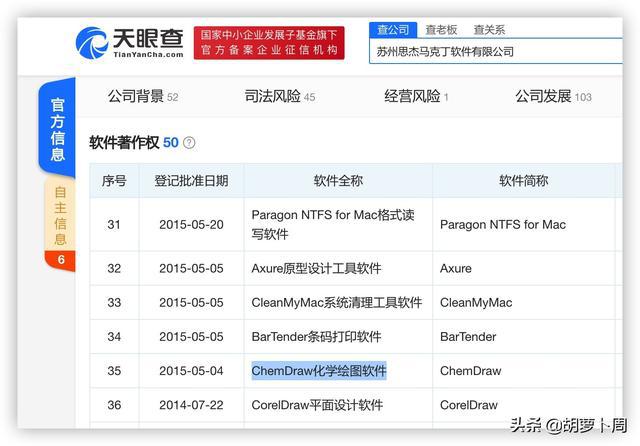Click the CleanMyMac系统清理工具软件 cell
This screenshot has width=640, height=446.
click(338, 303)
